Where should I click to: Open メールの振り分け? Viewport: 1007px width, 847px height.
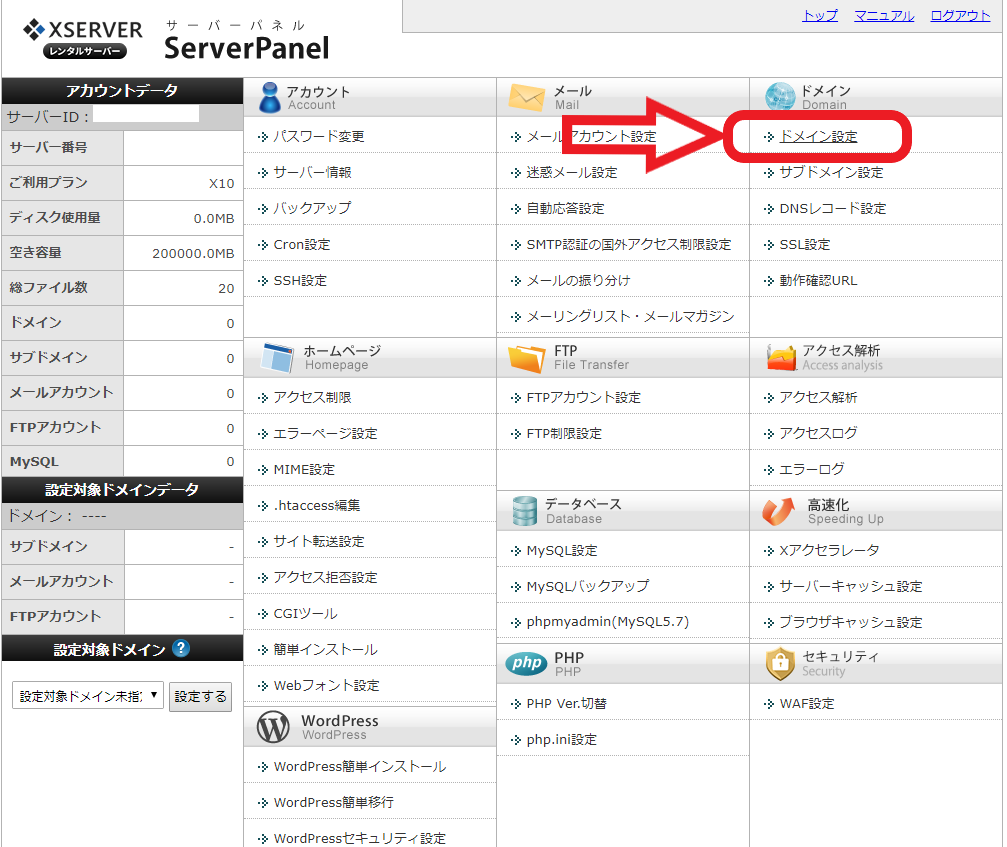578,281
